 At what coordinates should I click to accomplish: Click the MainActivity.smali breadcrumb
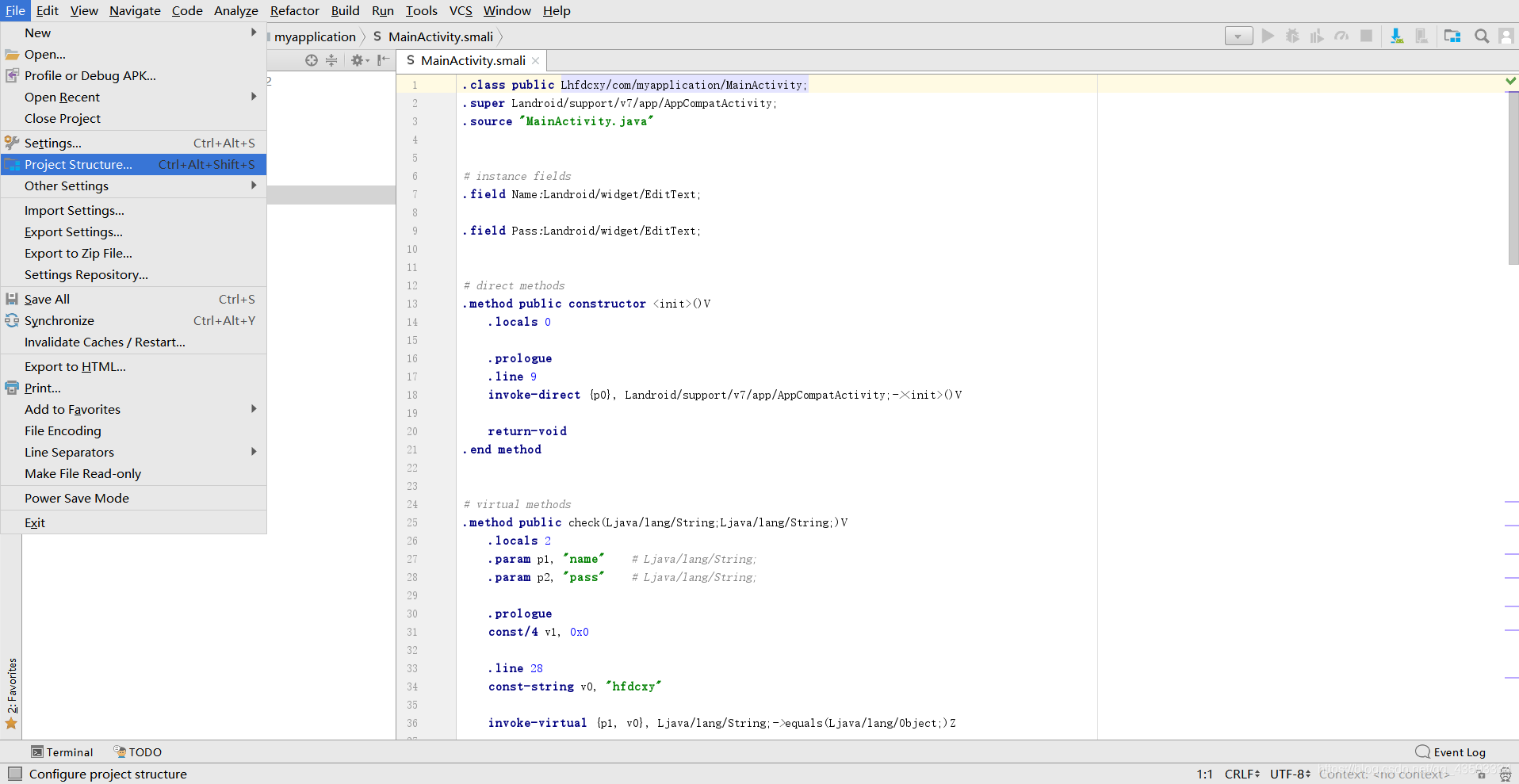(x=434, y=36)
